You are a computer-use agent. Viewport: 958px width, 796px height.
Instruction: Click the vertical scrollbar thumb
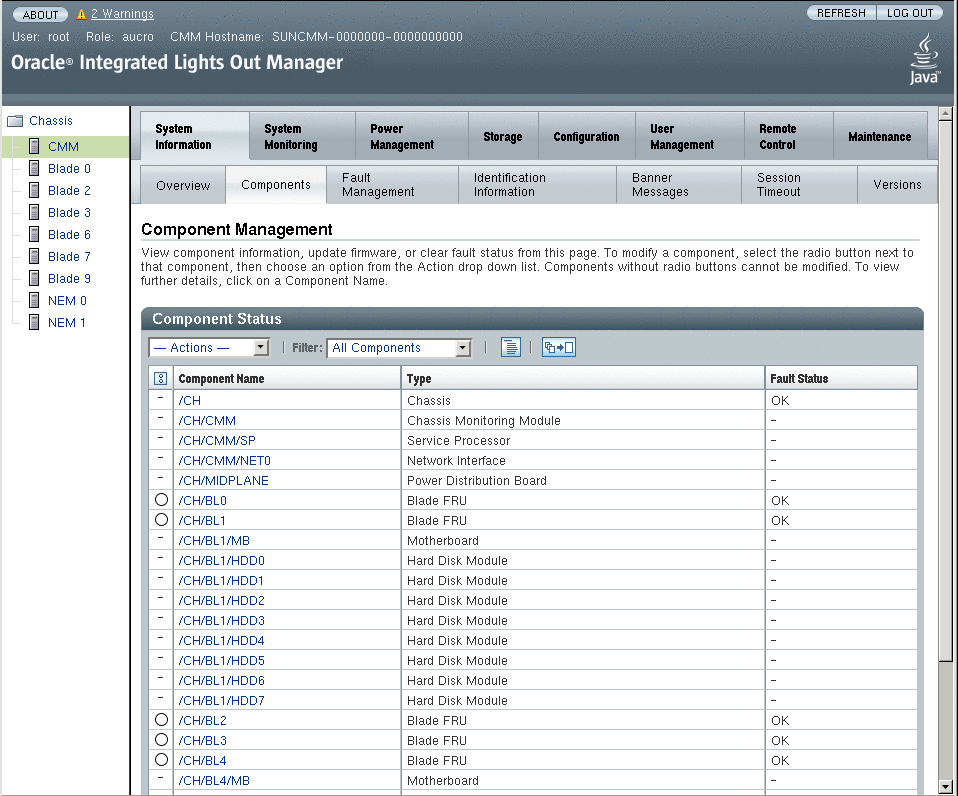[x=945, y=391]
